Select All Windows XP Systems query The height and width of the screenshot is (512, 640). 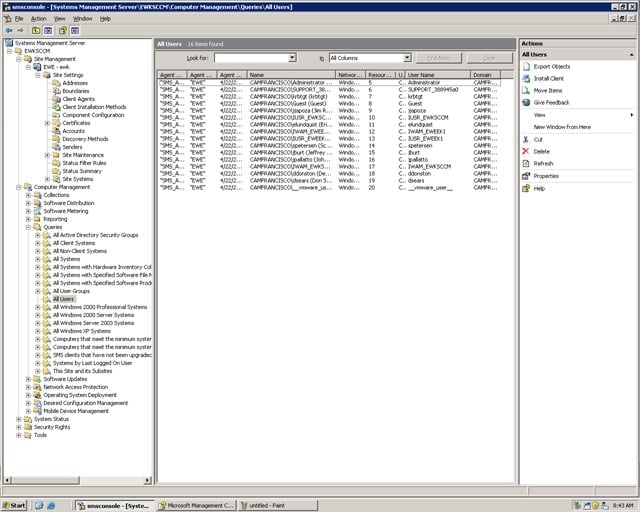82,331
